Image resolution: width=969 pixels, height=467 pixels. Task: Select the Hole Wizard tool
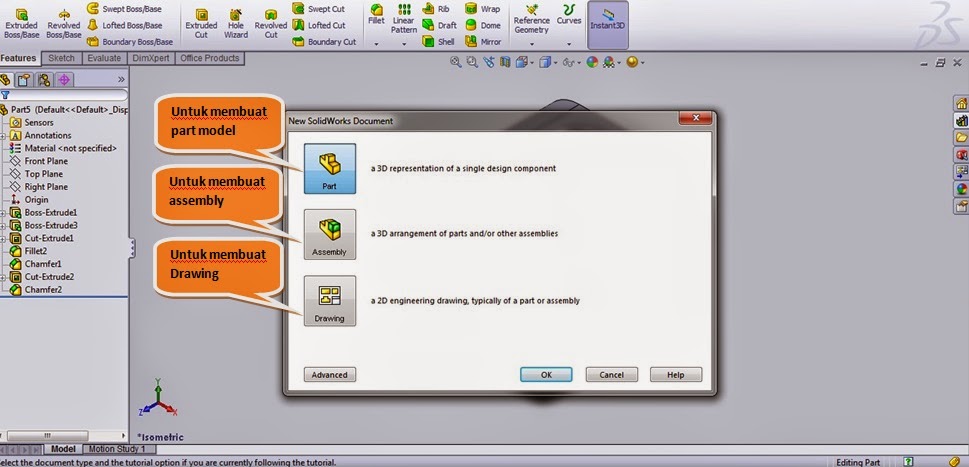[236, 23]
